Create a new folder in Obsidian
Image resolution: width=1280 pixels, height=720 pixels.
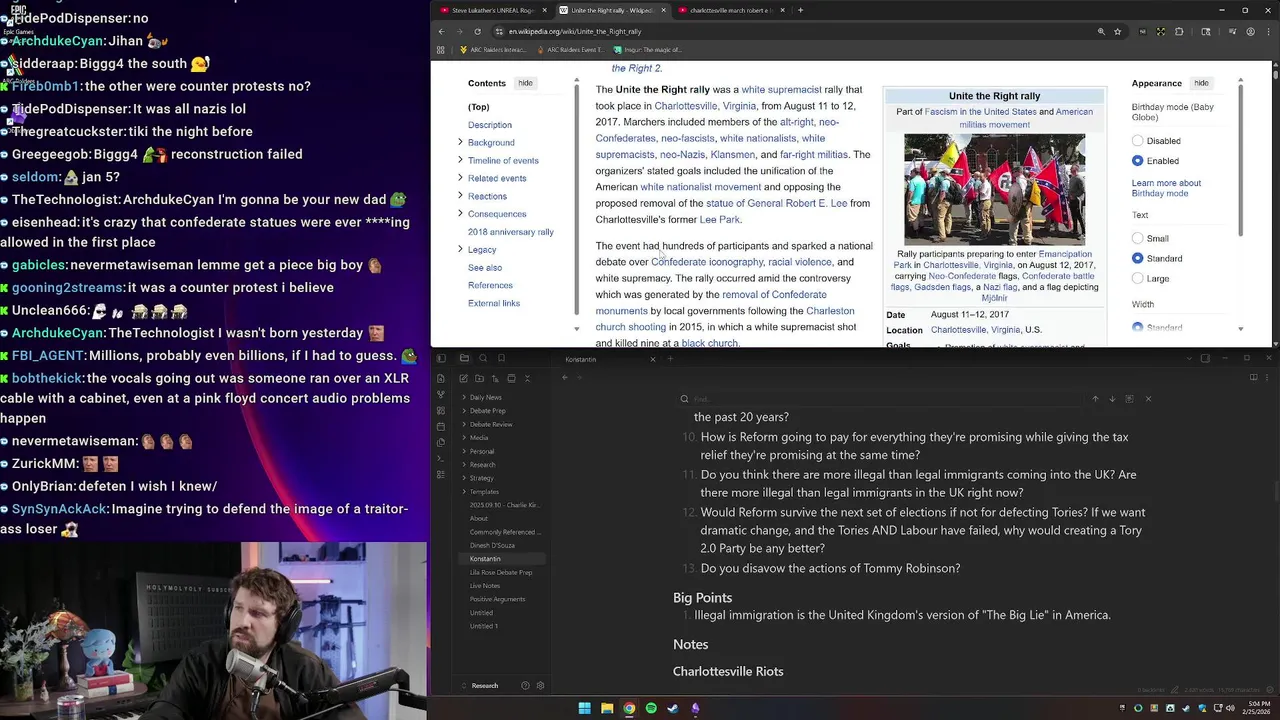click(479, 378)
